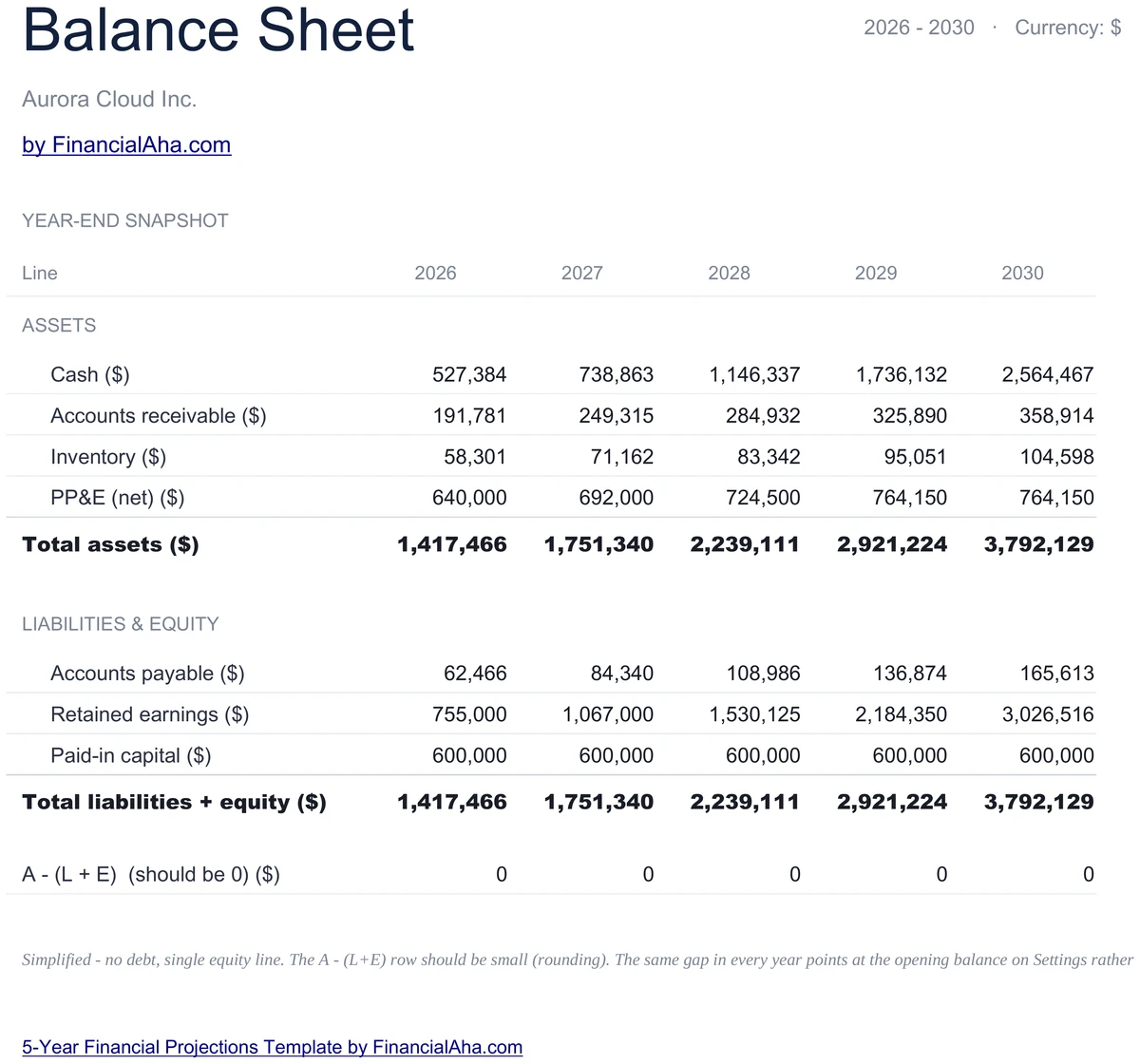Select Cash value 2,564,467

coord(1048,374)
